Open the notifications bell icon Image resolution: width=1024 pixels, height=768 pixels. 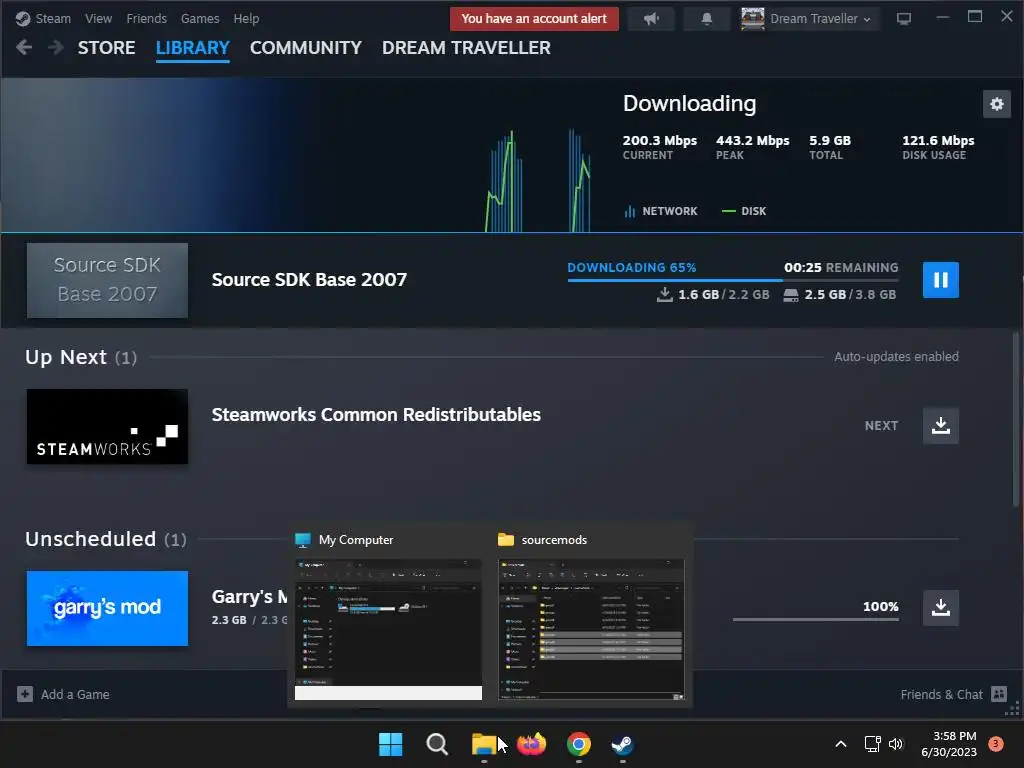pos(707,19)
